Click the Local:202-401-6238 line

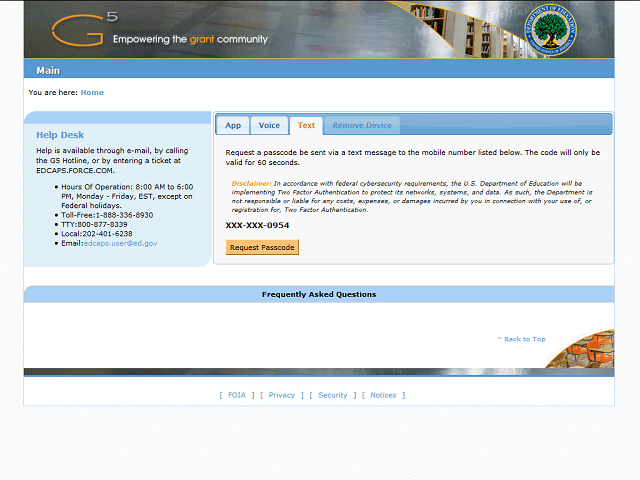(x=97, y=234)
